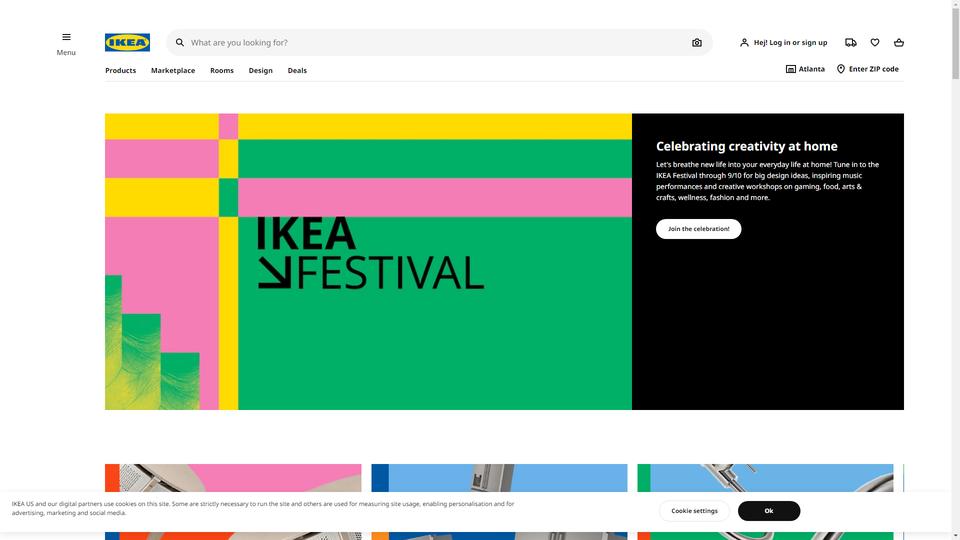
Task: Accept cookies with Ok button
Action: coord(769,511)
